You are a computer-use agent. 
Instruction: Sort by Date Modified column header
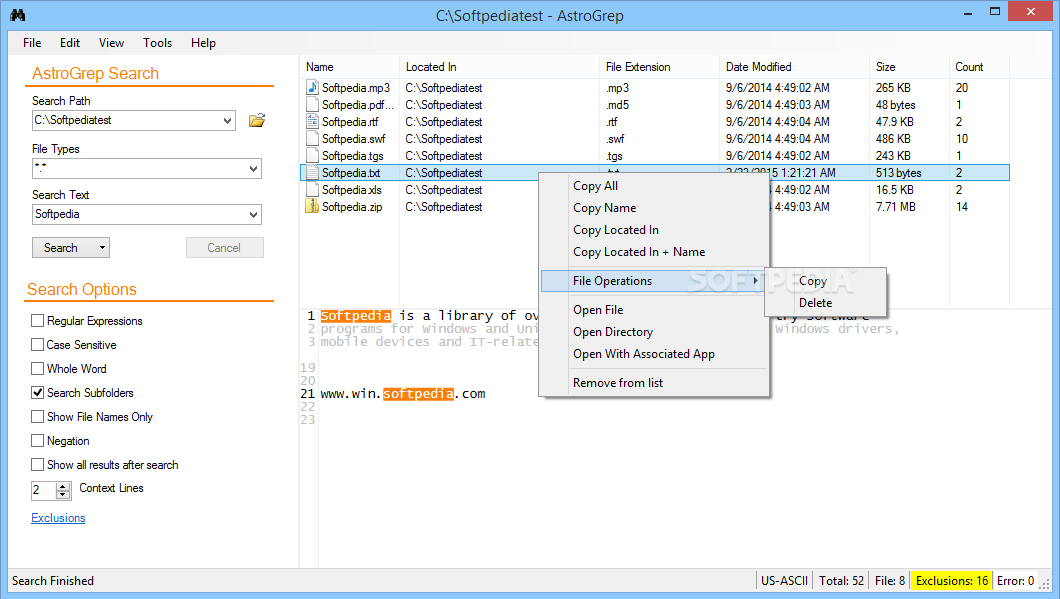(x=794, y=67)
